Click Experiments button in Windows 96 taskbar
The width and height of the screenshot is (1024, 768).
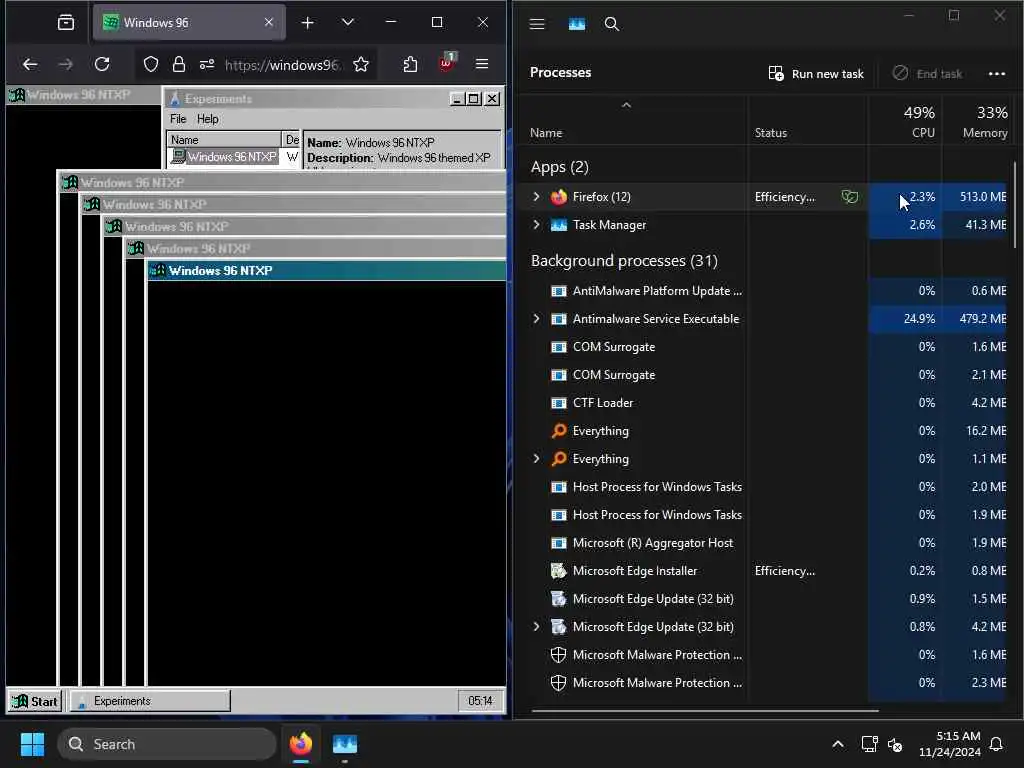(150, 701)
